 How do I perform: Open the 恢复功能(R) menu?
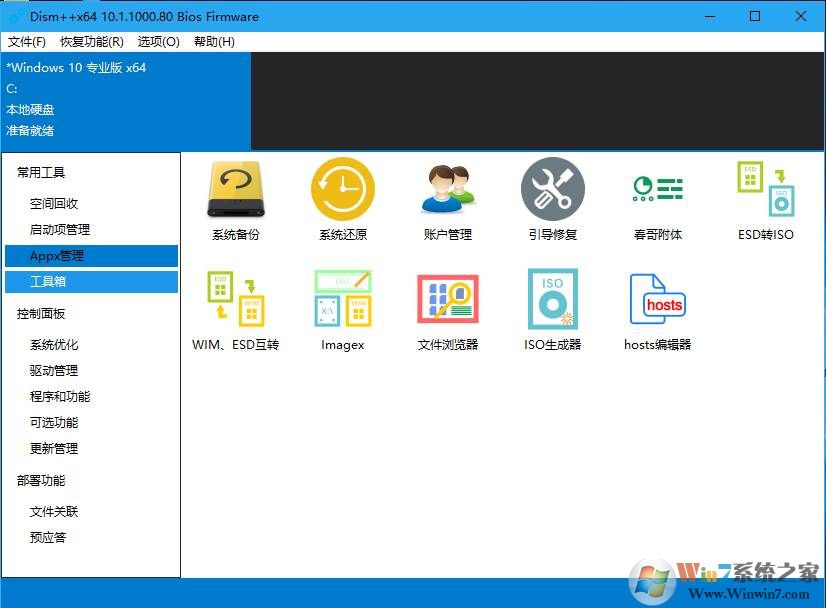[92, 42]
